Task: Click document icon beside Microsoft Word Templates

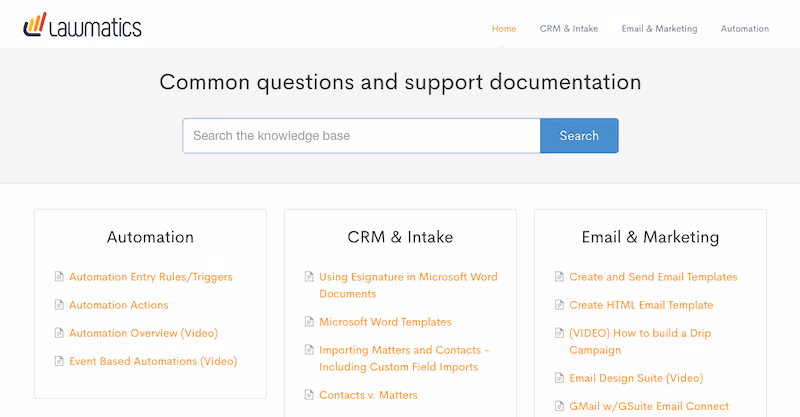Action: 309,322
